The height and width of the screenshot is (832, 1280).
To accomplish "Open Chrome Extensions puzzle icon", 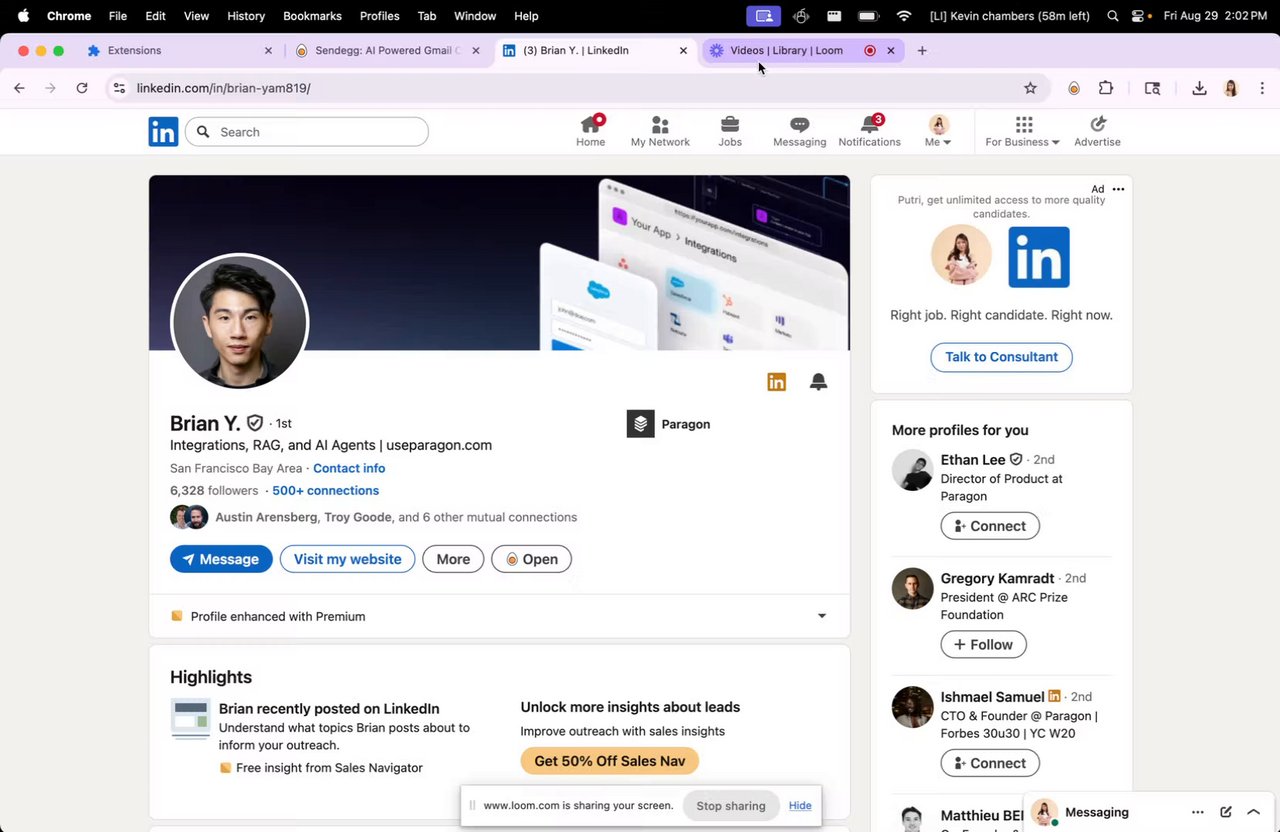I will point(1106,88).
